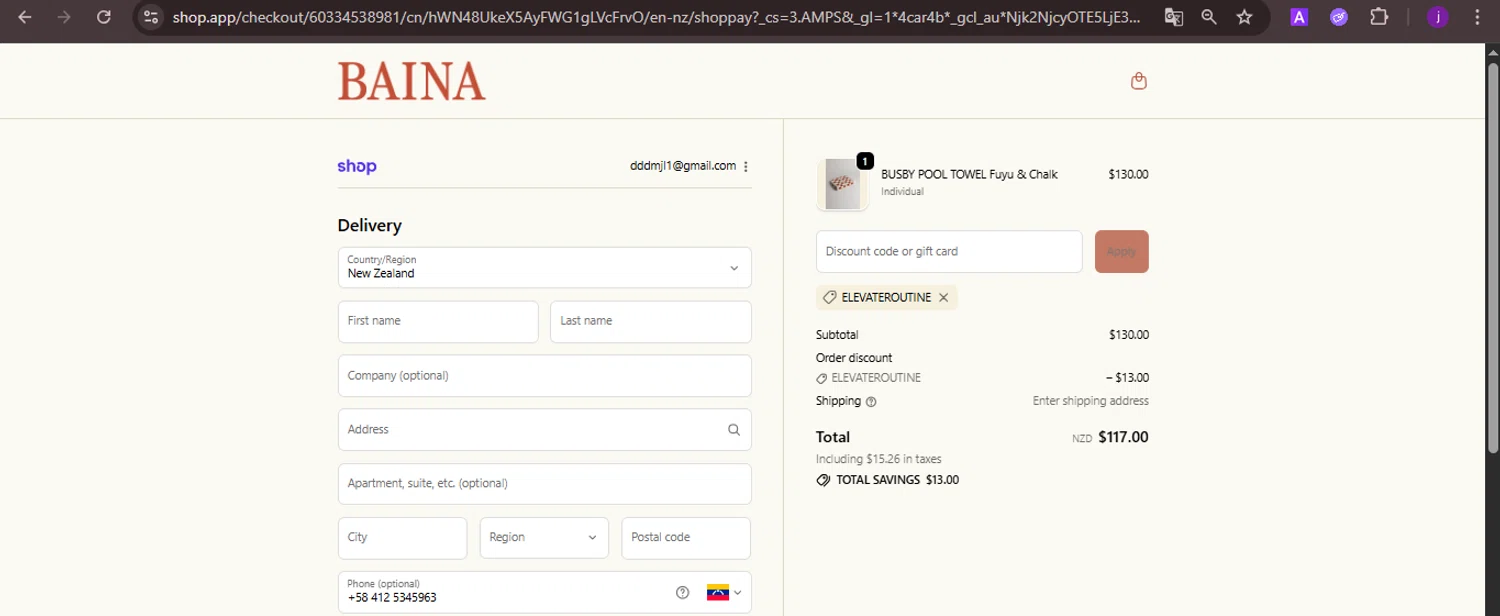Viewport: 1500px width, 616px height.
Task: Click the Busby Pool Towel product thumbnail
Action: tap(843, 185)
